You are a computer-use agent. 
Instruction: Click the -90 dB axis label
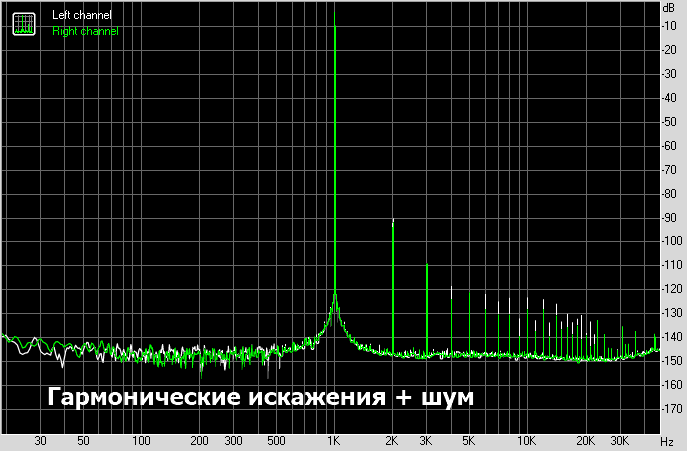(x=670, y=218)
